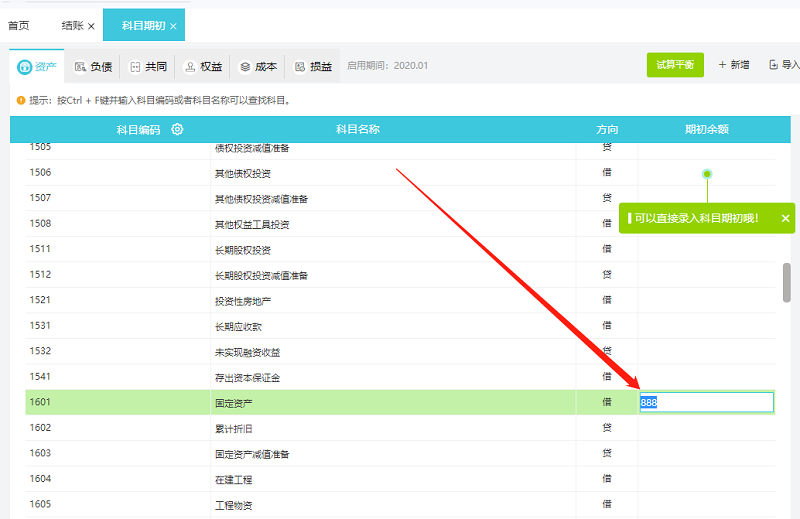Click the 期初余额 input field with 888
This screenshot has height=519, width=800.
point(706,402)
